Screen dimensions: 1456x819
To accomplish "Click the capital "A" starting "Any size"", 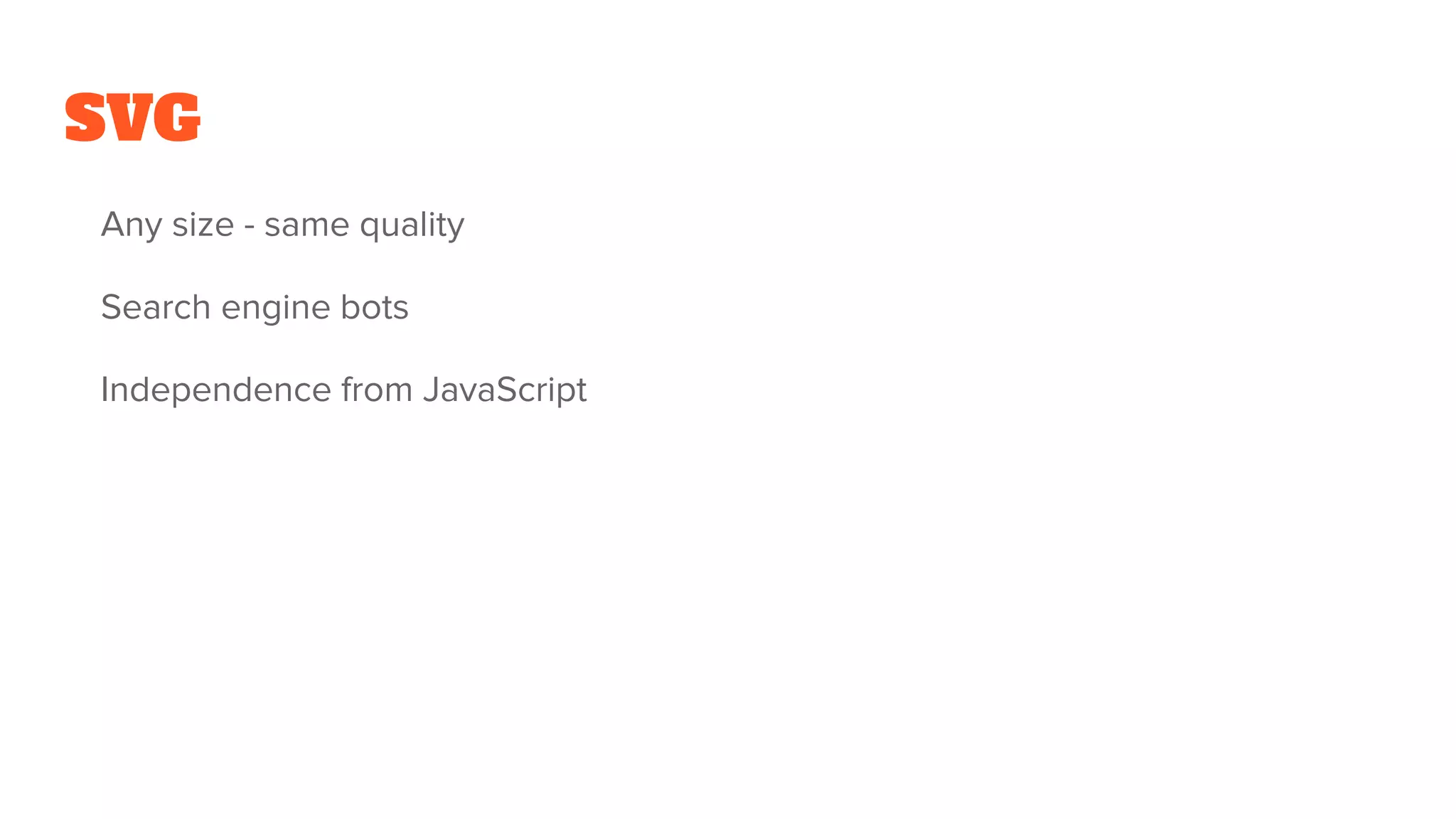I will pos(114,225).
